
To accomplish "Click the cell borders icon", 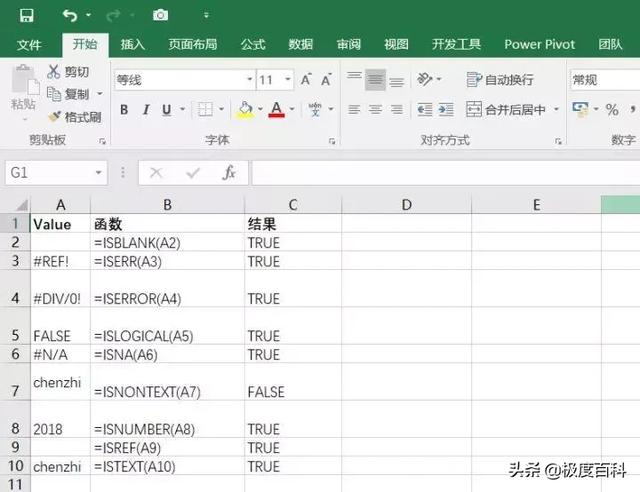I will click(x=205, y=109).
